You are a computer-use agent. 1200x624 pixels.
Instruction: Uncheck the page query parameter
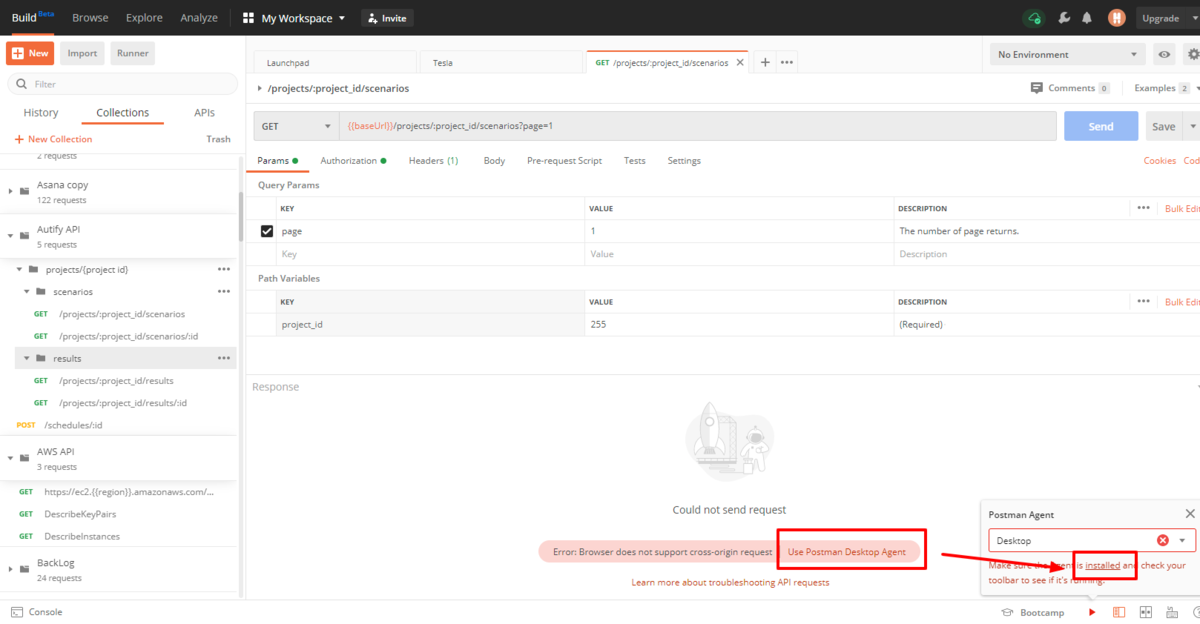pos(267,231)
